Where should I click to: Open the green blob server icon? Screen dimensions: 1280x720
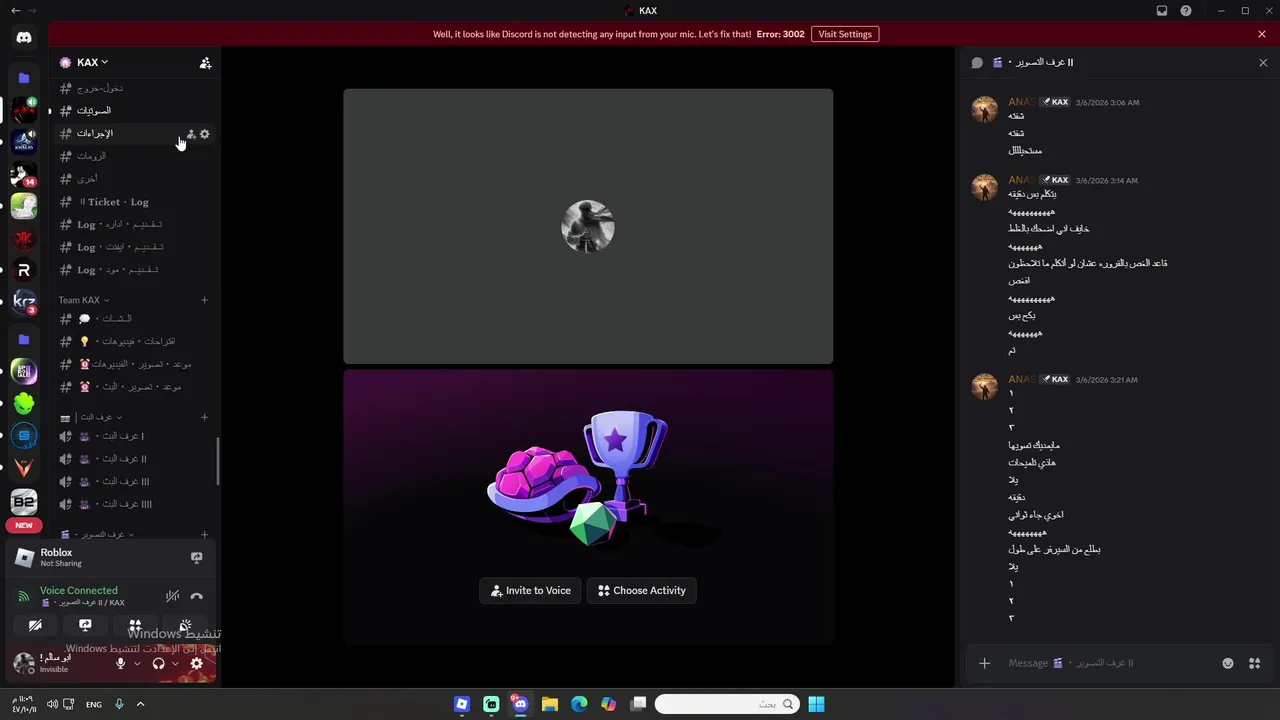click(x=24, y=404)
